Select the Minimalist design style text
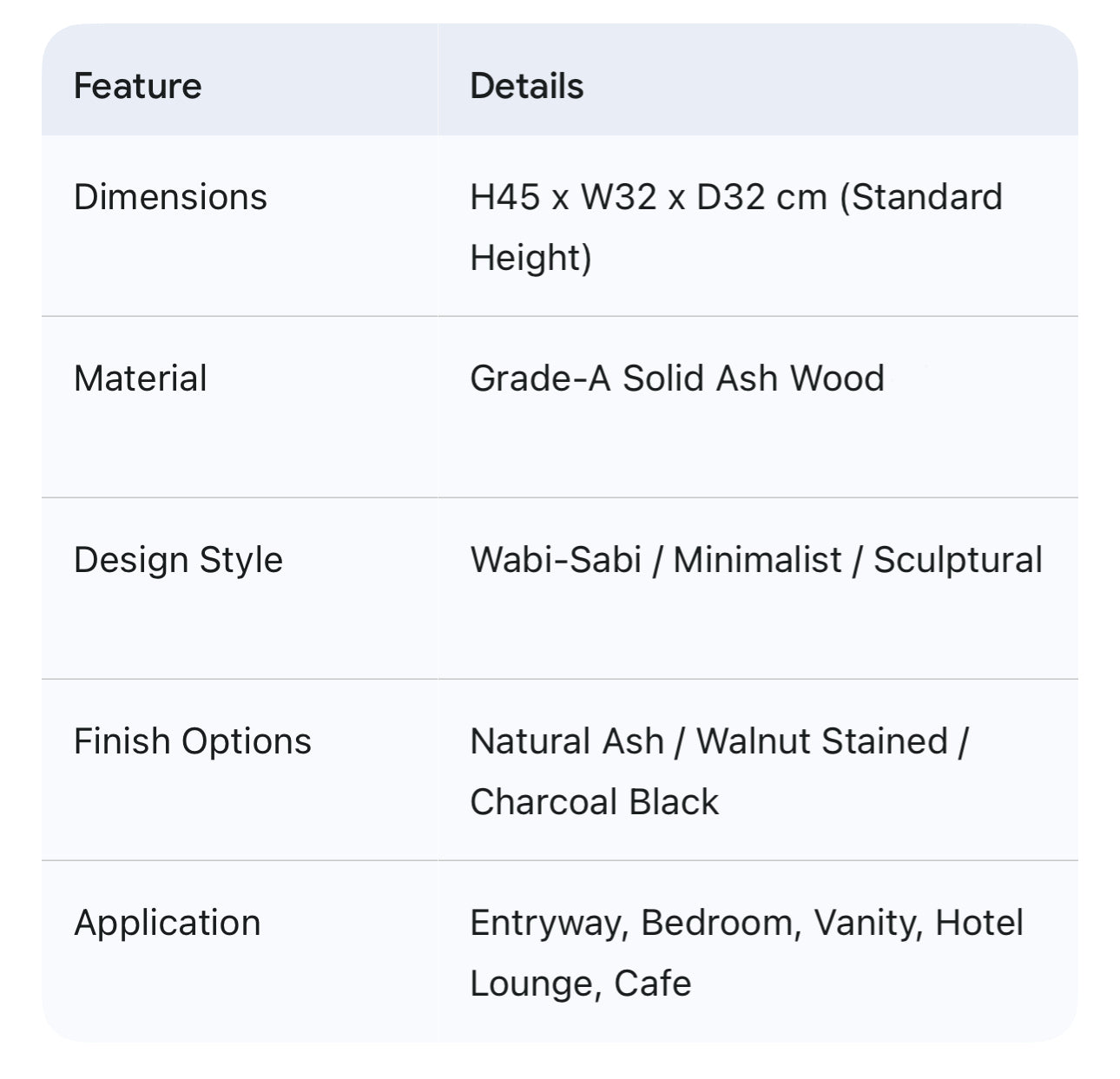The width and height of the screenshot is (1120, 1079). 757,560
